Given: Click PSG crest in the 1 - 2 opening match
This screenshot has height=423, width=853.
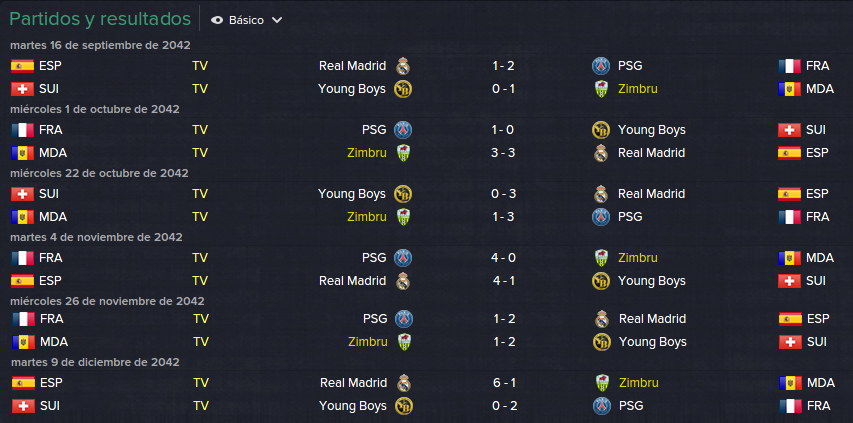Looking at the screenshot, I should coord(601,66).
